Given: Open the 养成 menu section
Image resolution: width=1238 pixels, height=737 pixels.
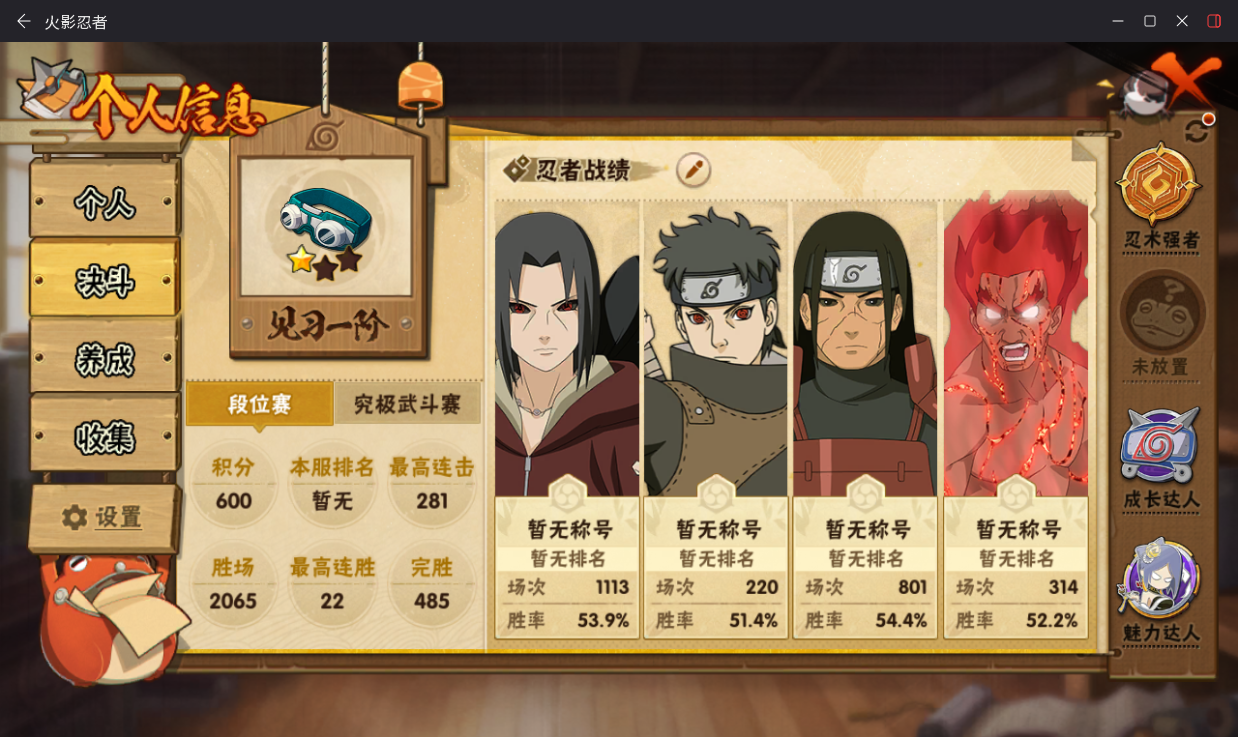Looking at the screenshot, I should coord(105,360).
